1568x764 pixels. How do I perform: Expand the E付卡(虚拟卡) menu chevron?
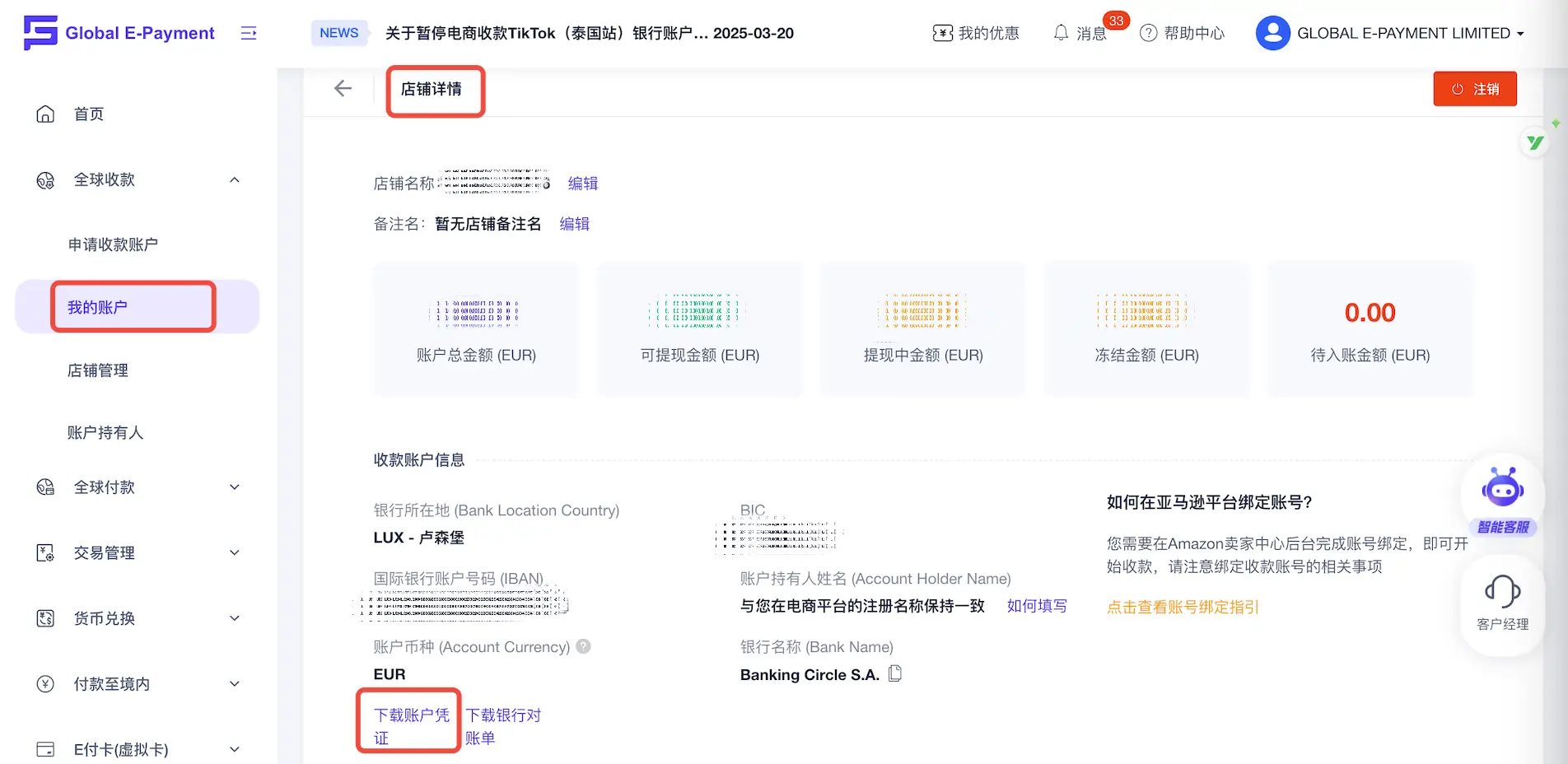pyautogui.click(x=235, y=749)
